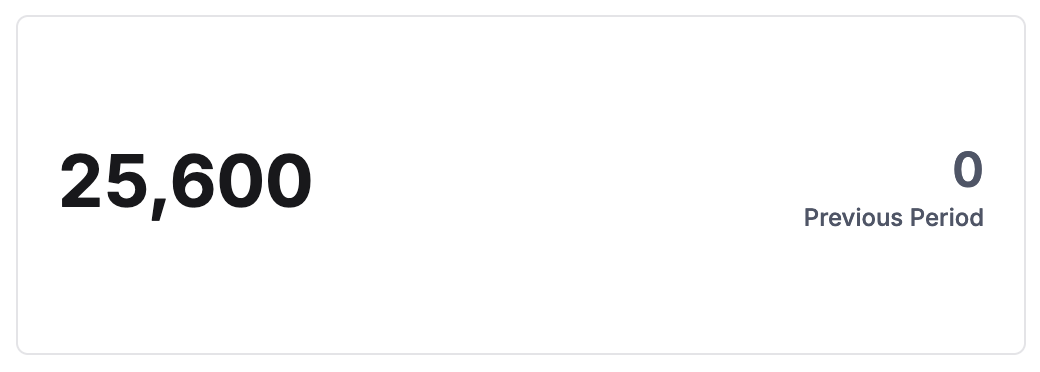Click the digit 5 in 25,600
The image size is (1040, 372).
[126, 181]
